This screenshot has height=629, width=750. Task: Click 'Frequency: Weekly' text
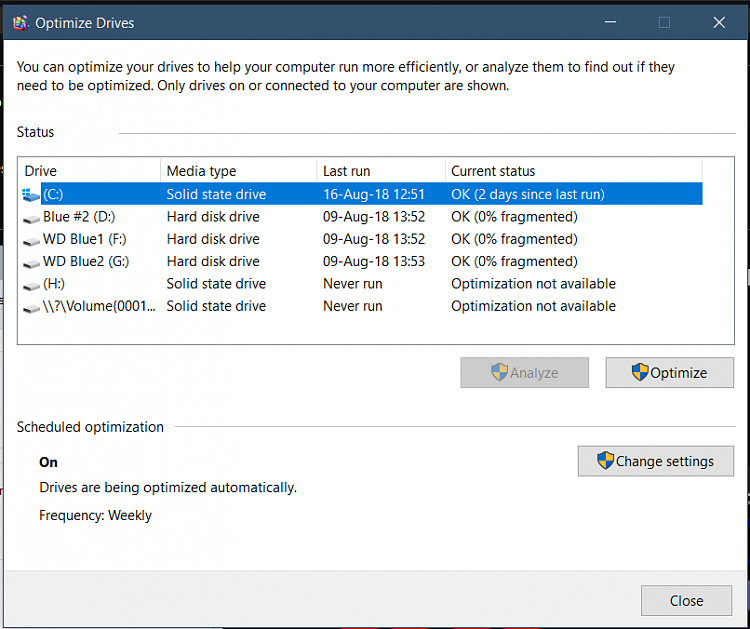click(95, 515)
